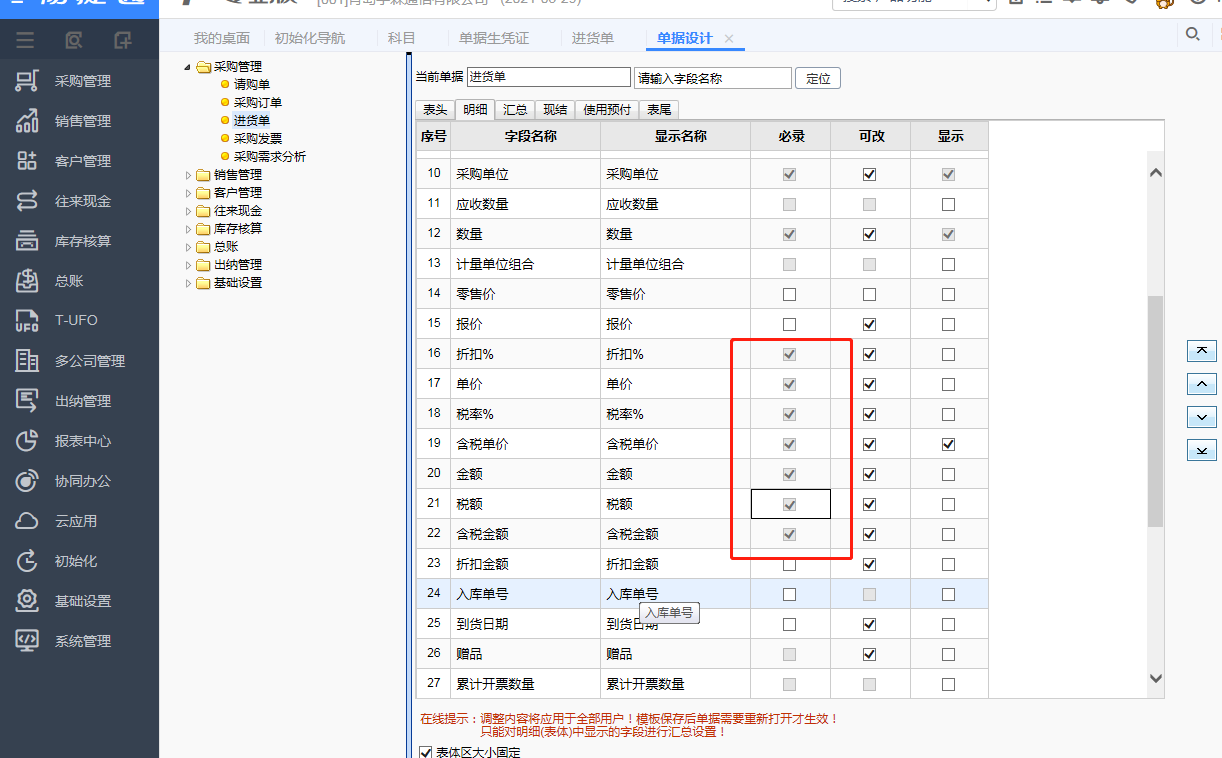Switch to 我的桌面 tab
Image resolution: width=1222 pixels, height=758 pixels.
click(x=222, y=38)
